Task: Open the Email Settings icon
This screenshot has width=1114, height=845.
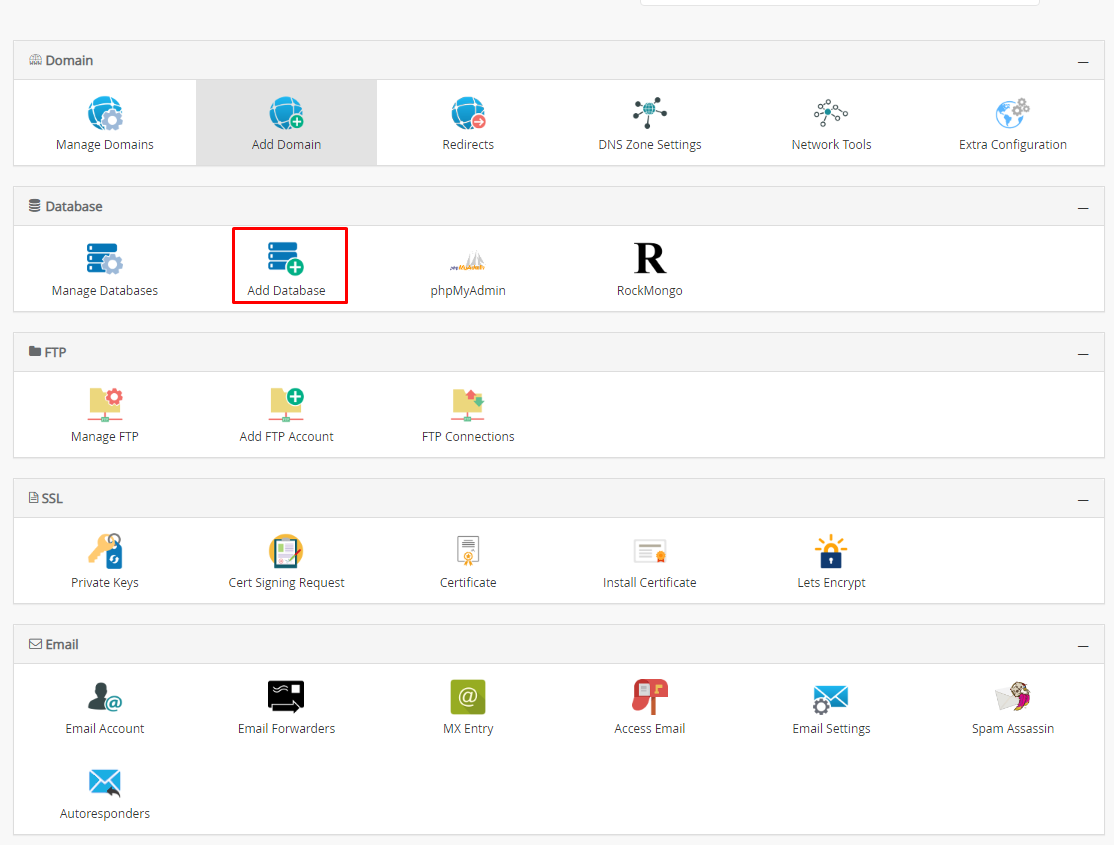Action: tap(831, 699)
